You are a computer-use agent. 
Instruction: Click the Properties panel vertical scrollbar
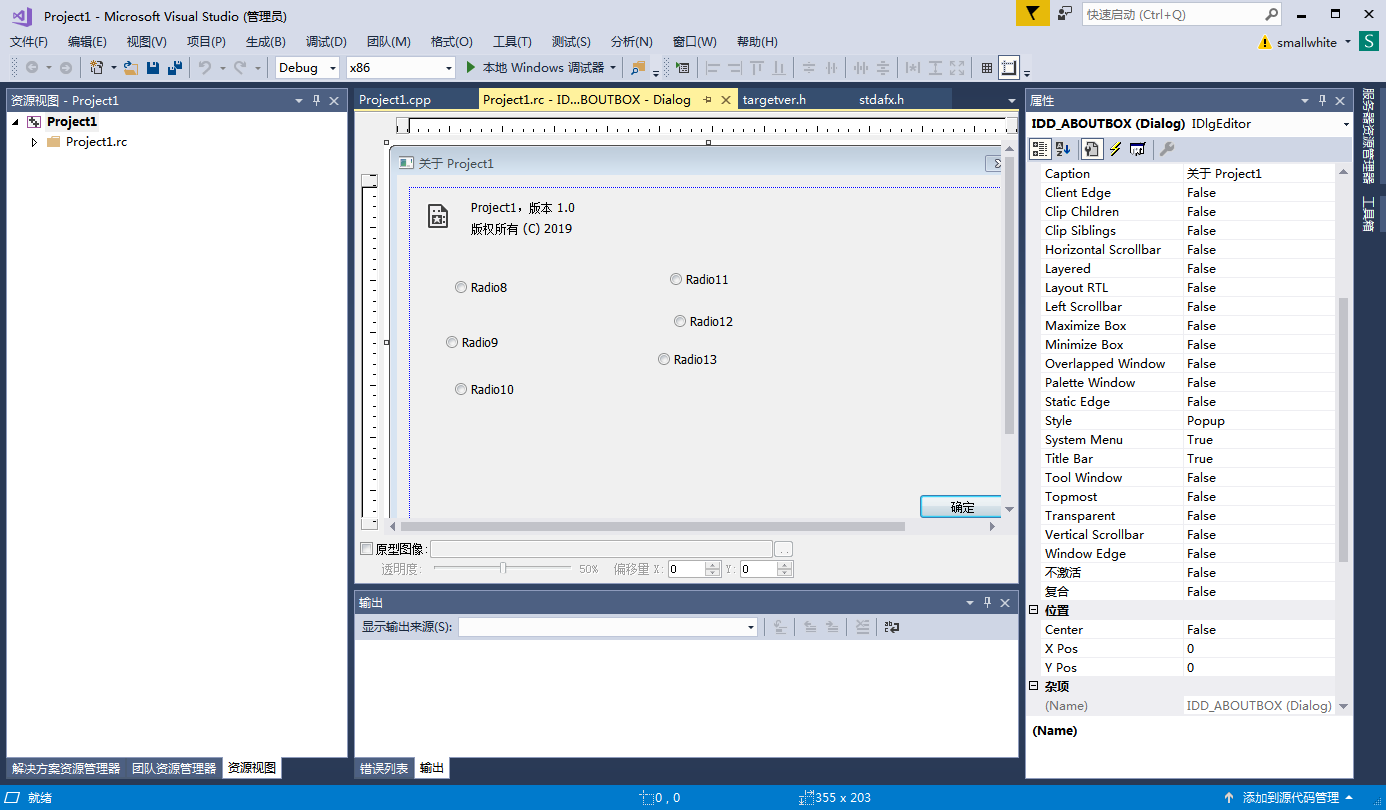(x=1343, y=430)
